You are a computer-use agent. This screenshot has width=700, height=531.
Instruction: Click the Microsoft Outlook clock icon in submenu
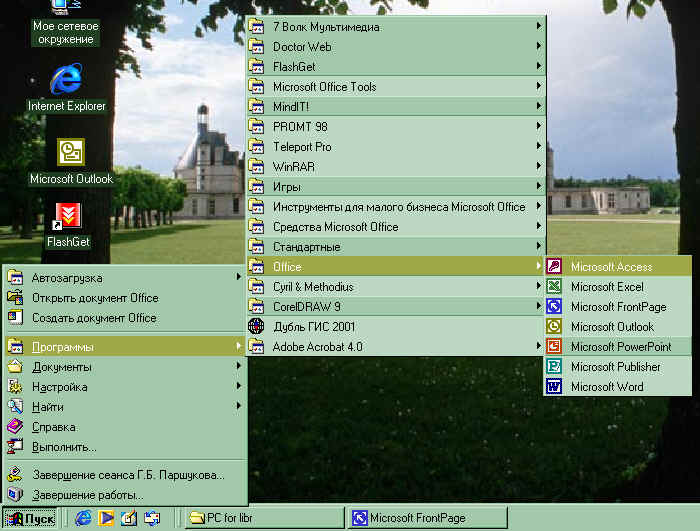[554, 326]
